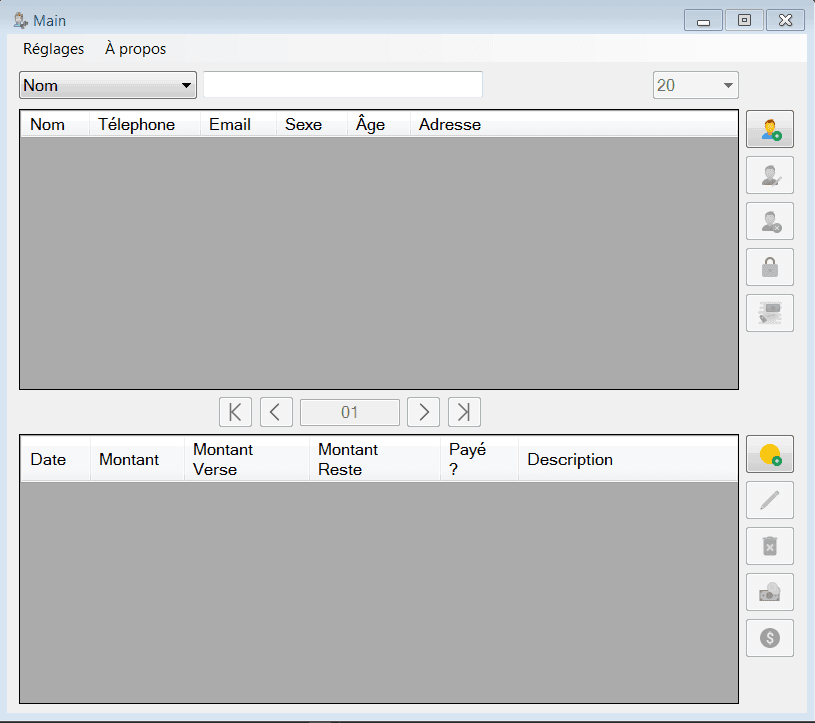
Task: Edit the selected payment using the pencil icon
Action: [x=769, y=500]
